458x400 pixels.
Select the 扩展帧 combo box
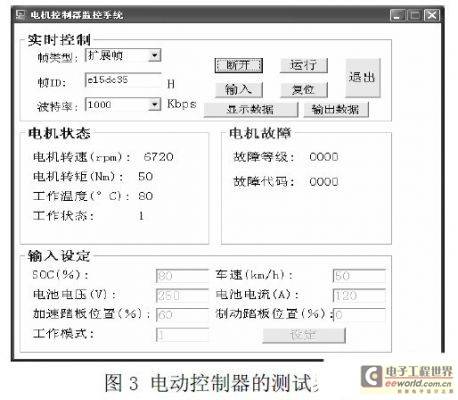123,55
